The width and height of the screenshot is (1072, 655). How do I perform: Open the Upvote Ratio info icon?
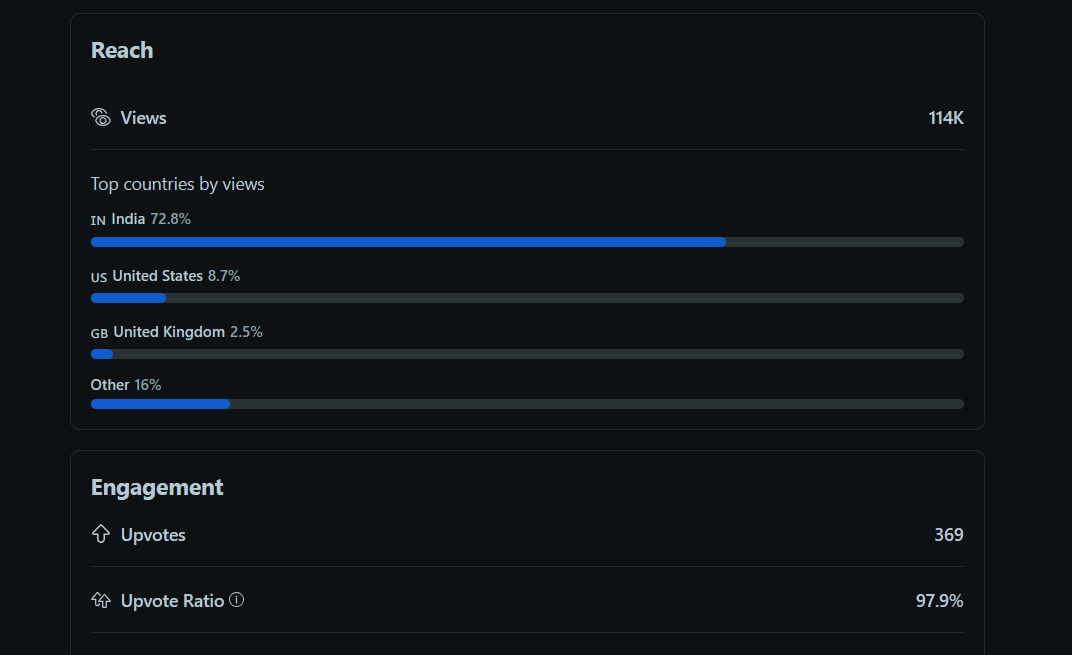(x=237, y=600)
